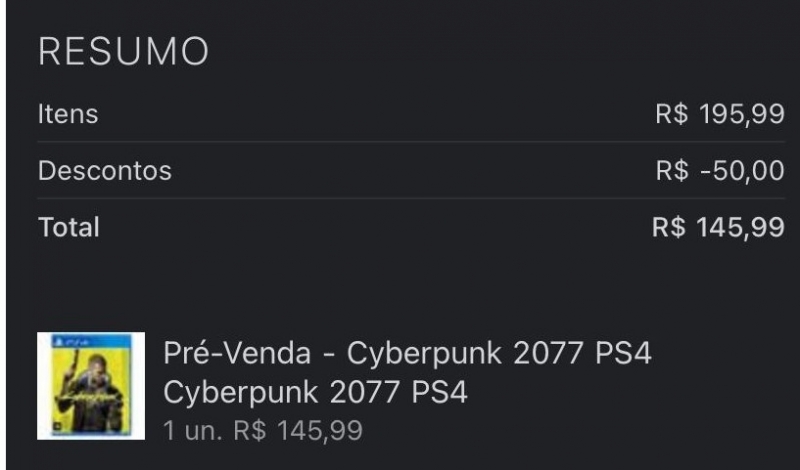Click the bold total amount R$ 145,99

[x=717, y=227]
